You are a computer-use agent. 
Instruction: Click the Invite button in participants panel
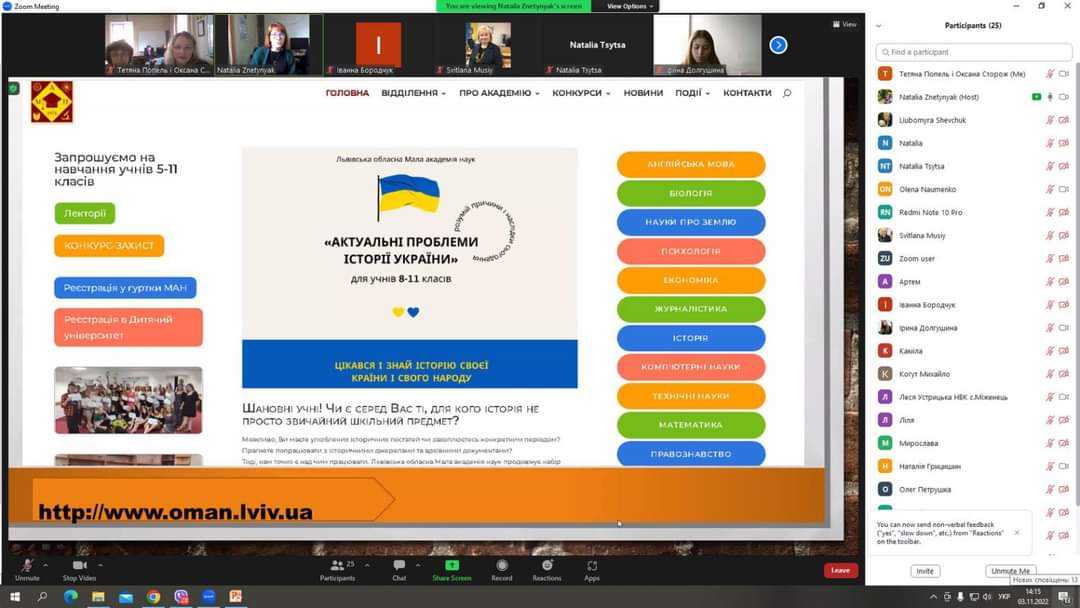[x=925, y=571]
